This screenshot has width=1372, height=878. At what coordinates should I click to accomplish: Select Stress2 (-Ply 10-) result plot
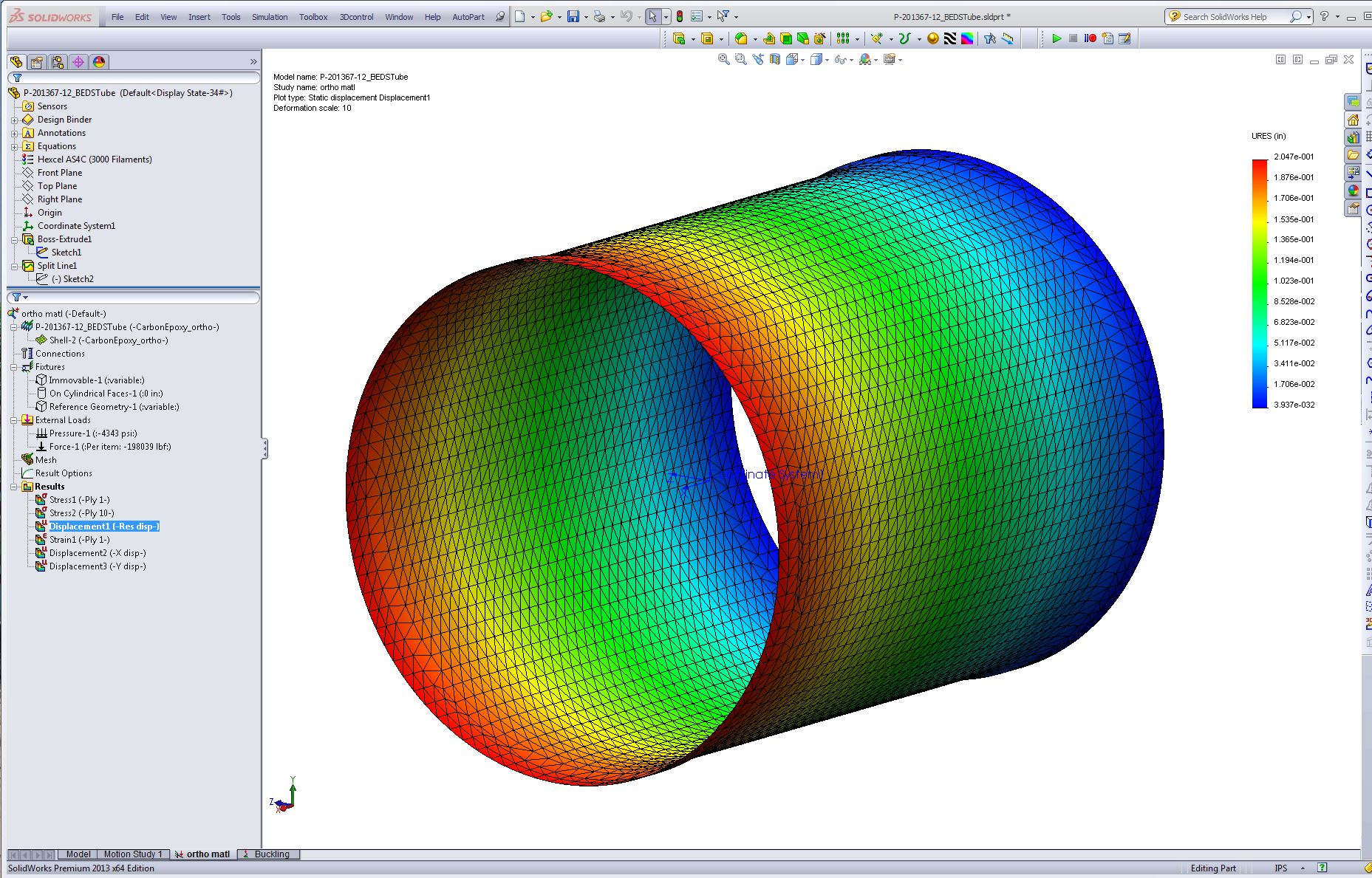tap(81, 513)
